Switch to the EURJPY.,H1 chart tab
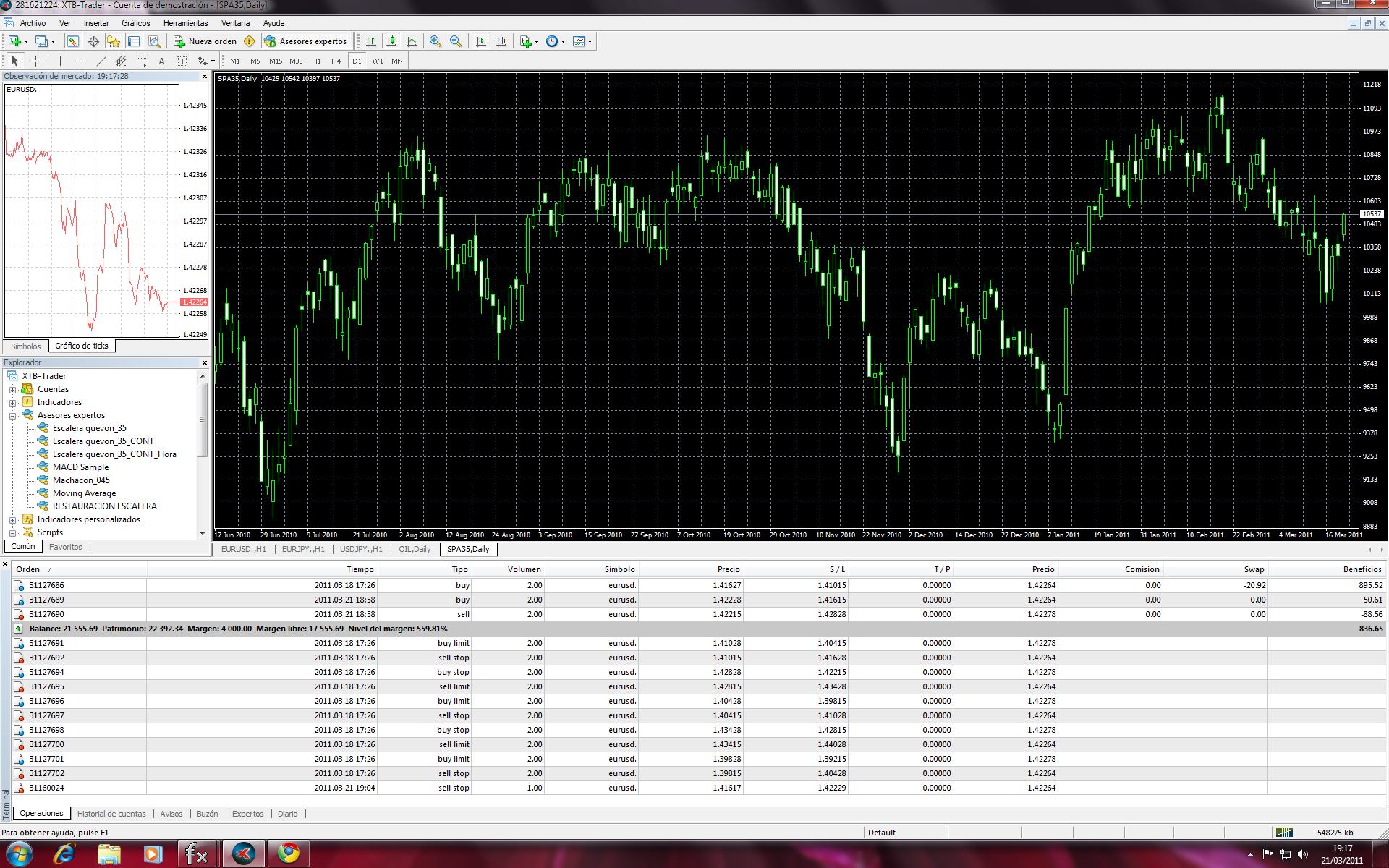 click(x=303, y=549)
